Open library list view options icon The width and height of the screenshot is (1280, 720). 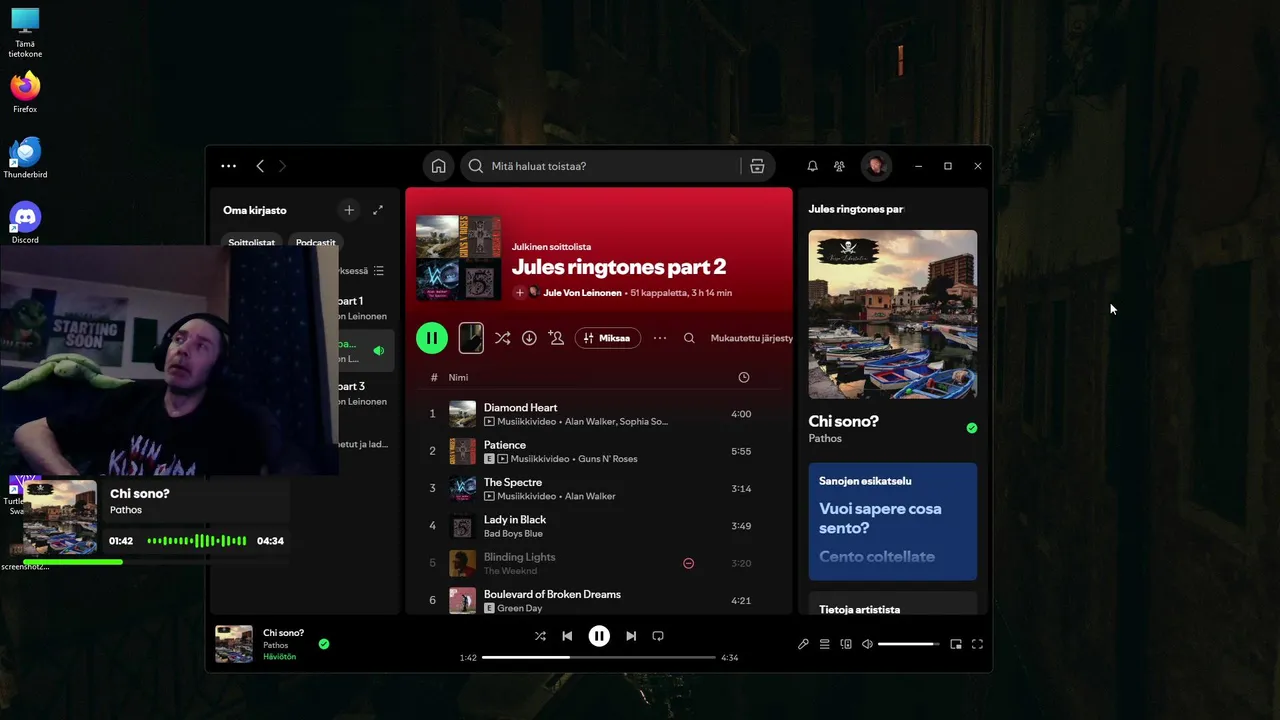[378, 271]
